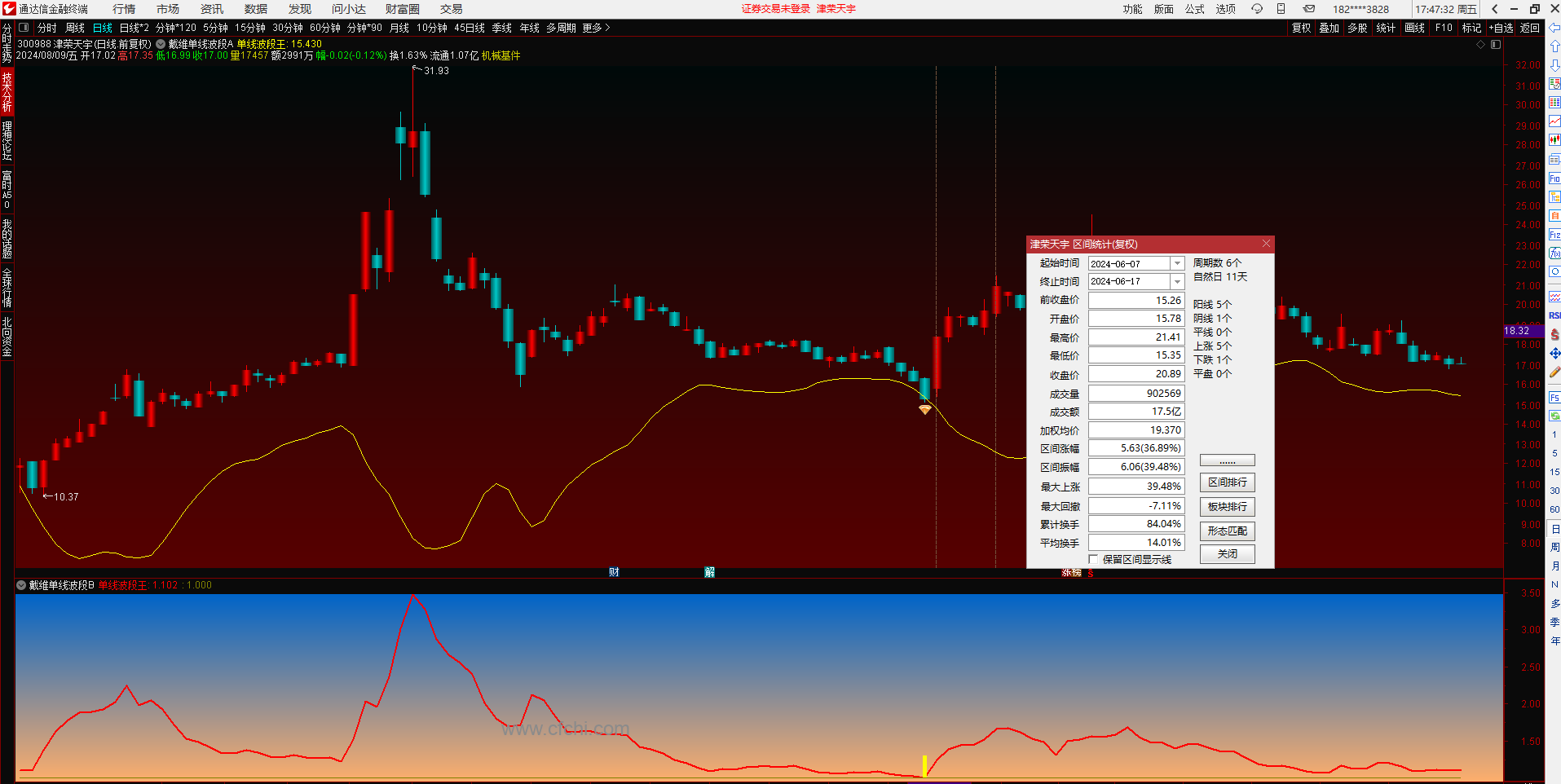Toggle 保留区间显示线 checkbox

pyautogui.click(x=1093, y=559)
